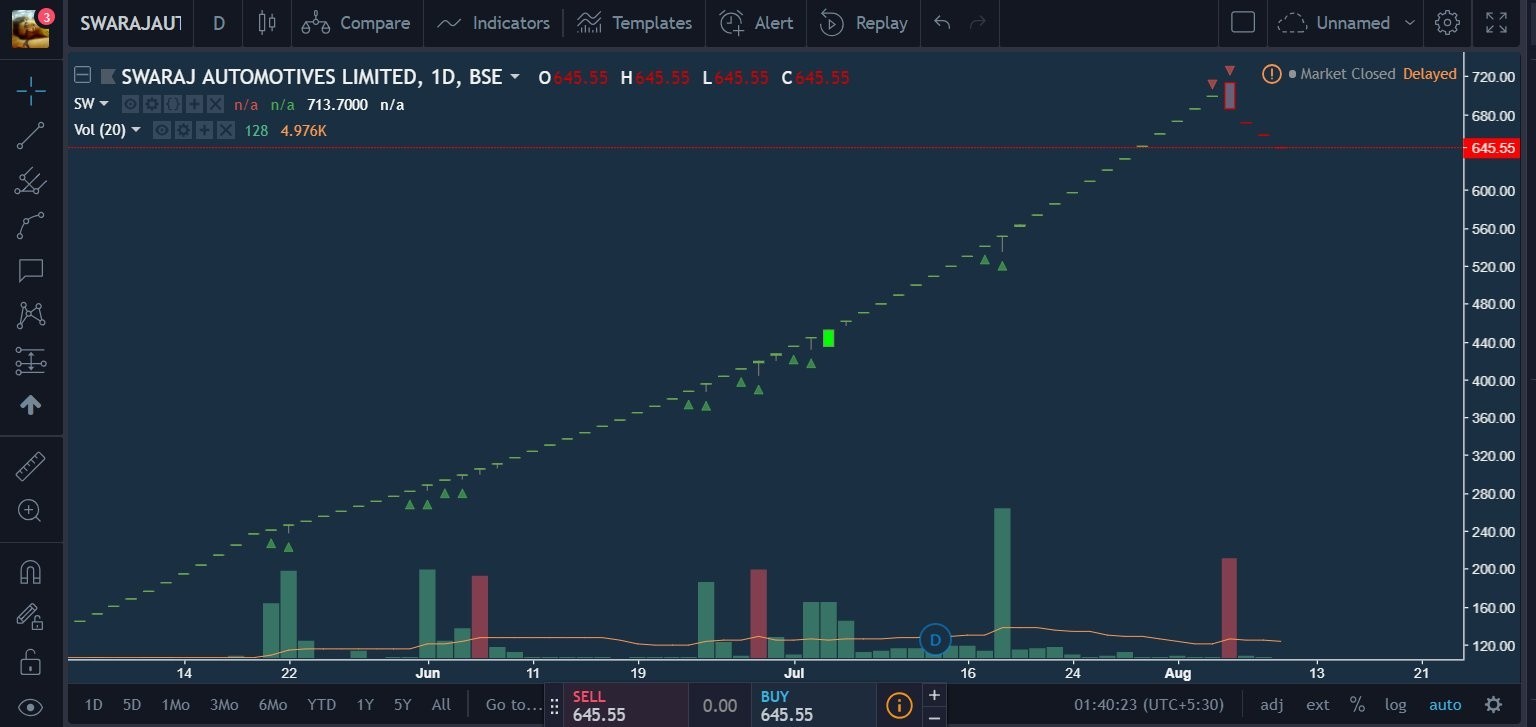Set time range to 1D
This screenshot has height=727, width=1536.
pyautogui.click(x=93, y=705)
